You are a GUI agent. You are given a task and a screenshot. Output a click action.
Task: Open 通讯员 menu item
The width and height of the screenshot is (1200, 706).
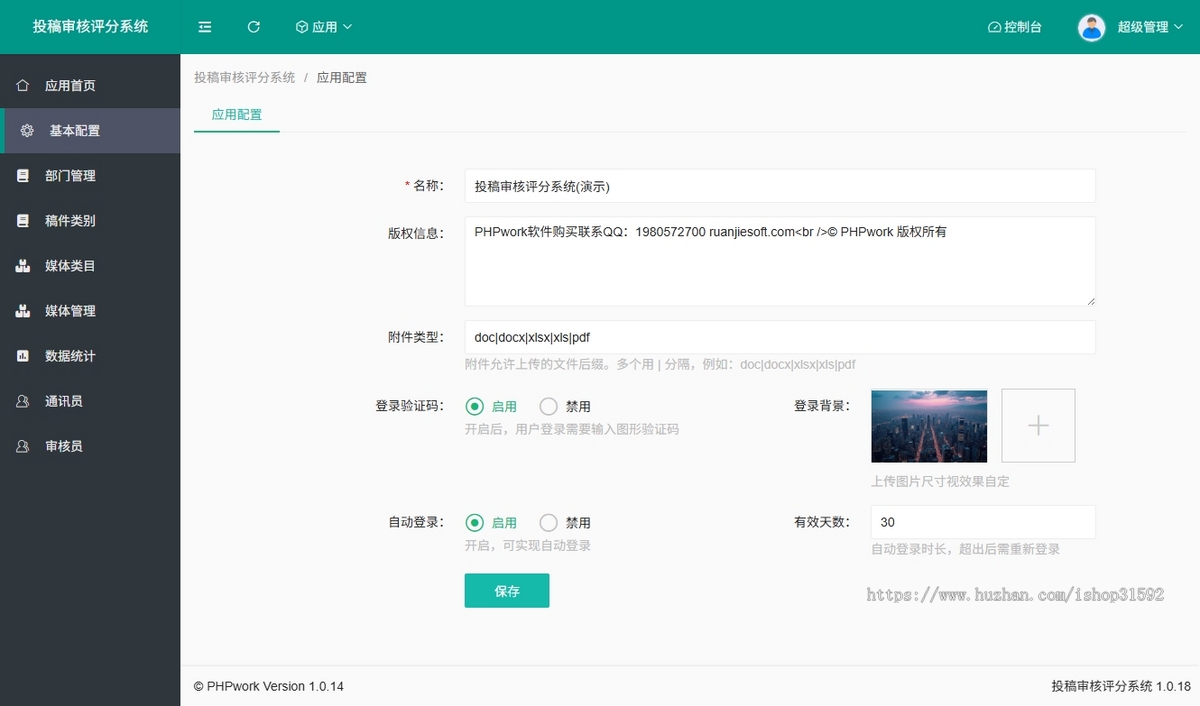click(x=90, y=401)
